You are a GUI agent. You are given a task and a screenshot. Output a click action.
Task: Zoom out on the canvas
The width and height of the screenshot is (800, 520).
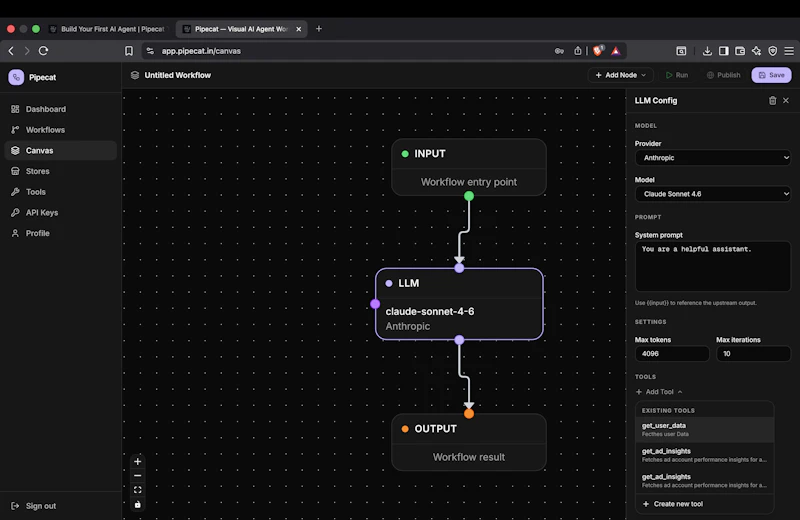tap(137, 476)
